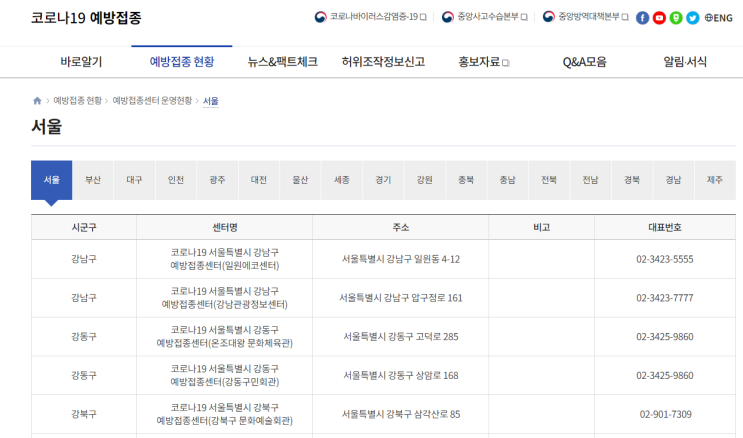
Task: Click the 강동구민회관 center name cell
Action: tap(225, 375)
